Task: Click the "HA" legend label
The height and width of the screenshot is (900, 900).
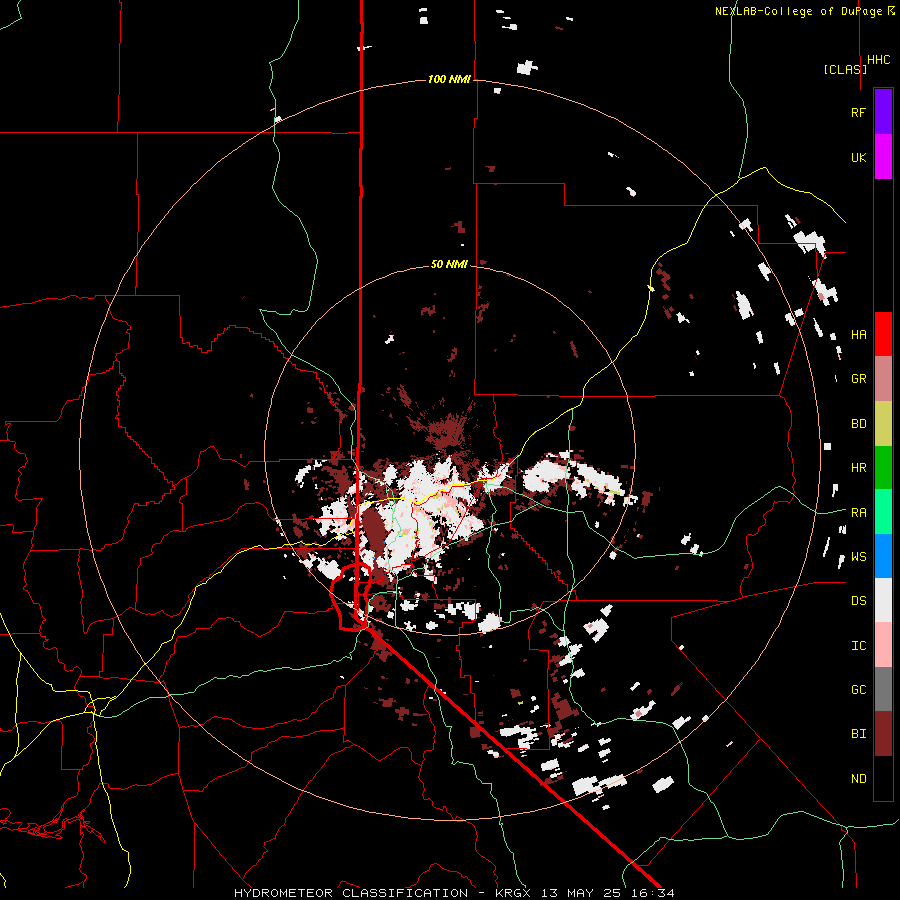Action: click(x=858, y=334)
